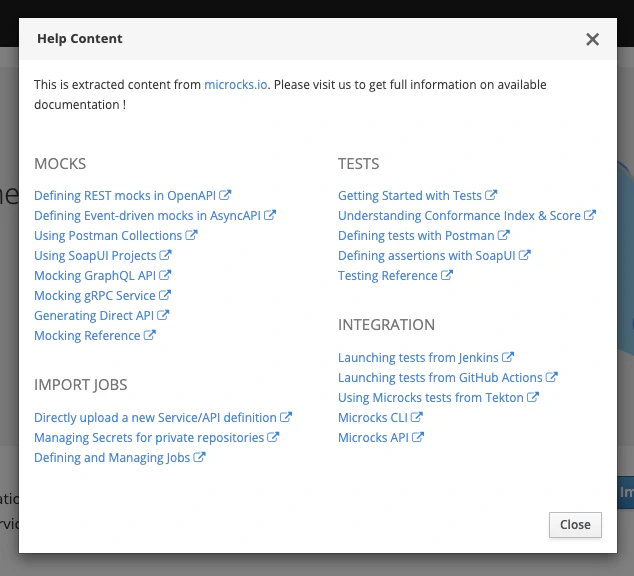This screenshot has width=634, height=576.
Task: Click the Close button
Action: coord(575,525)
